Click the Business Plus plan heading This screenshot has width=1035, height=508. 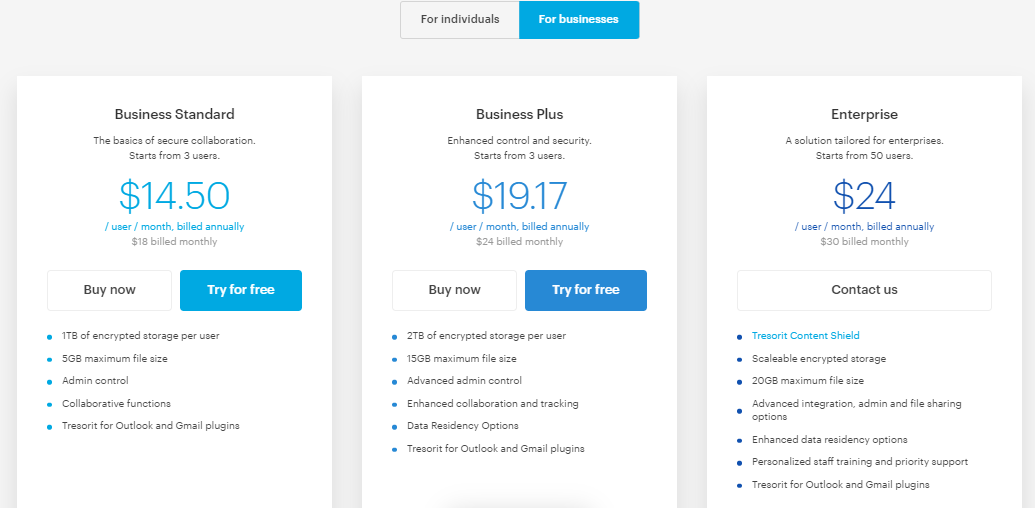[519, 114]
